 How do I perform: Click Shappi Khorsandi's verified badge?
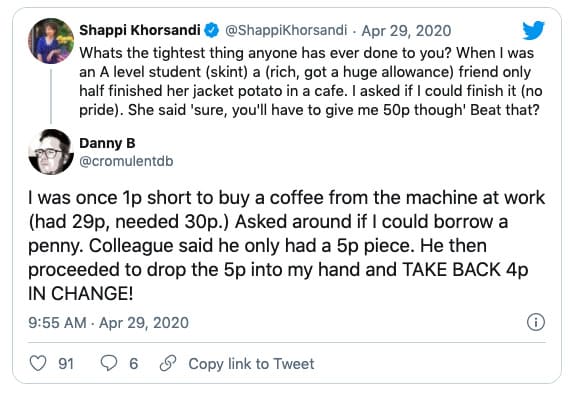tap(212, 30)
